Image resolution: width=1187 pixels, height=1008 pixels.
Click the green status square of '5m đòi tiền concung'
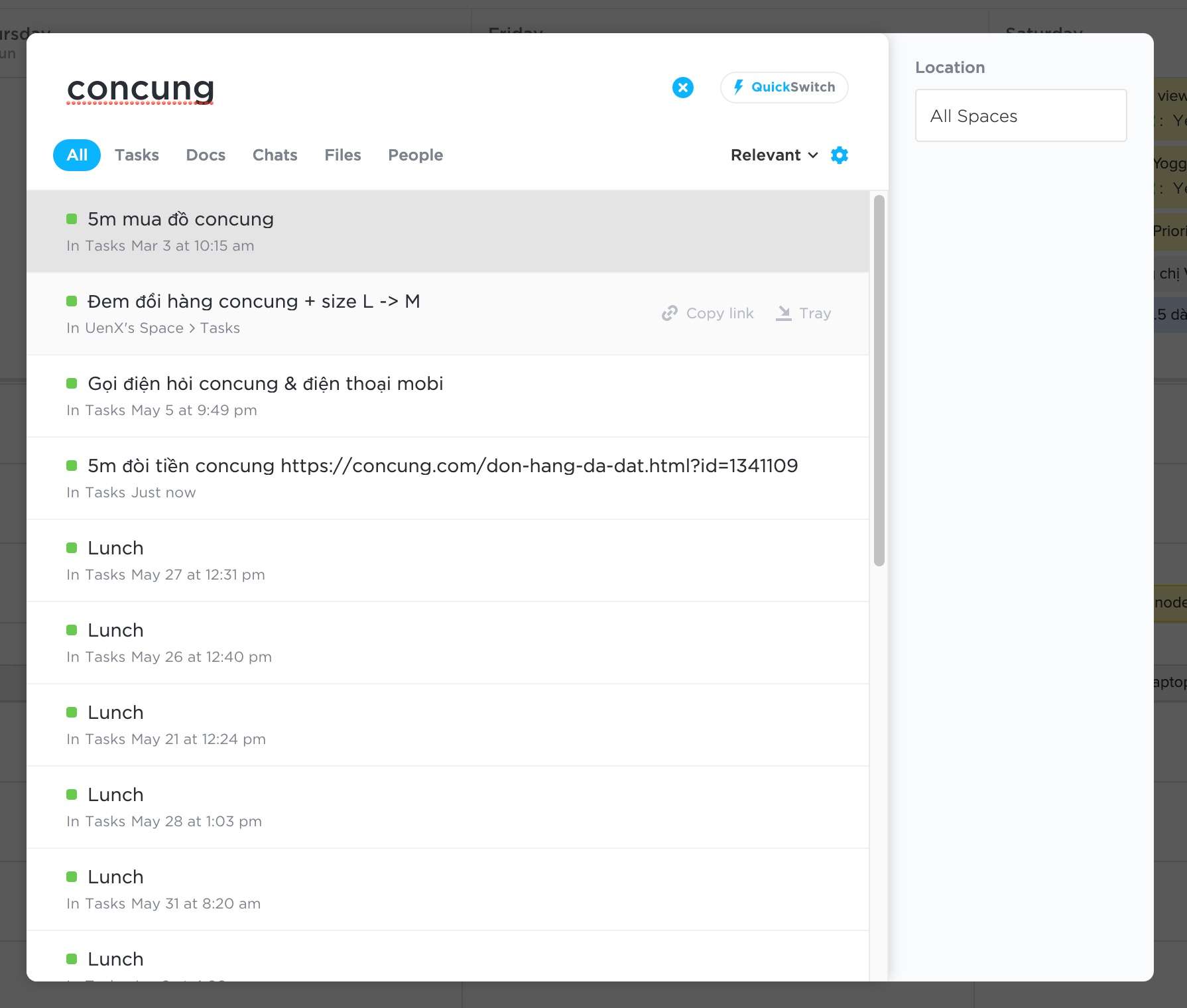pyautogui.click(x=72, y=466)
